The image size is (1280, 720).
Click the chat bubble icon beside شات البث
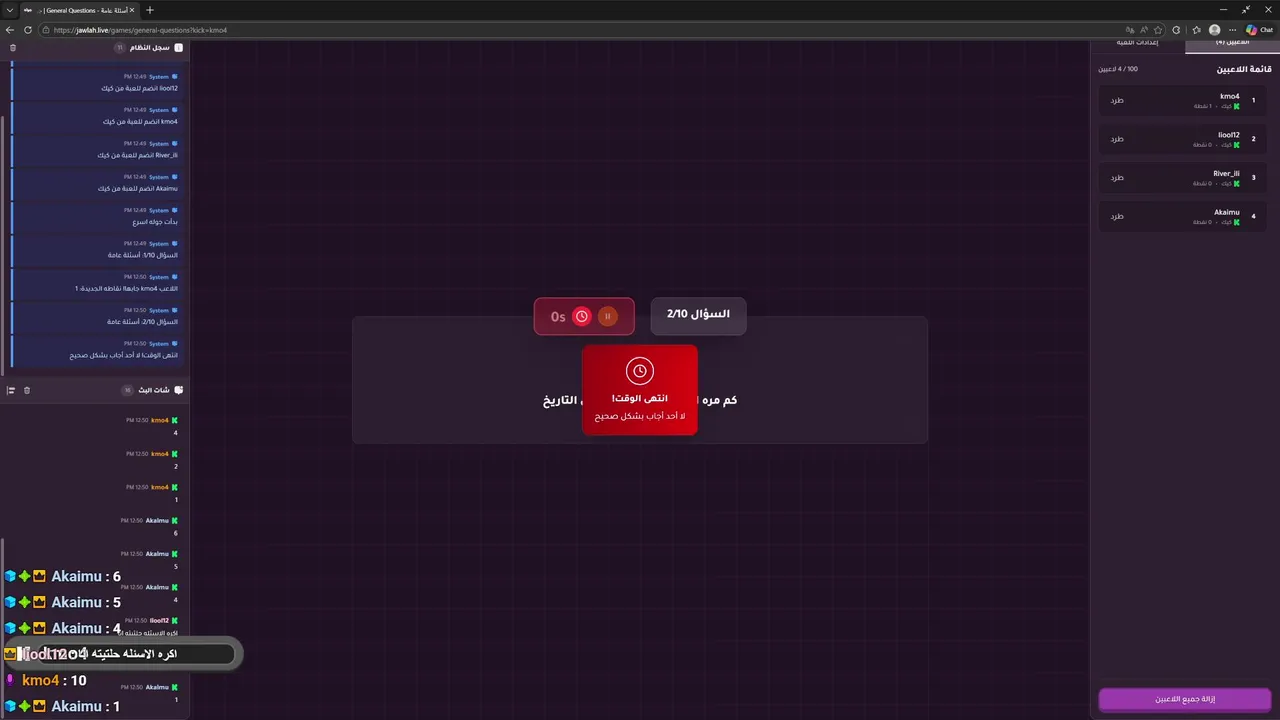coord(179,390)
